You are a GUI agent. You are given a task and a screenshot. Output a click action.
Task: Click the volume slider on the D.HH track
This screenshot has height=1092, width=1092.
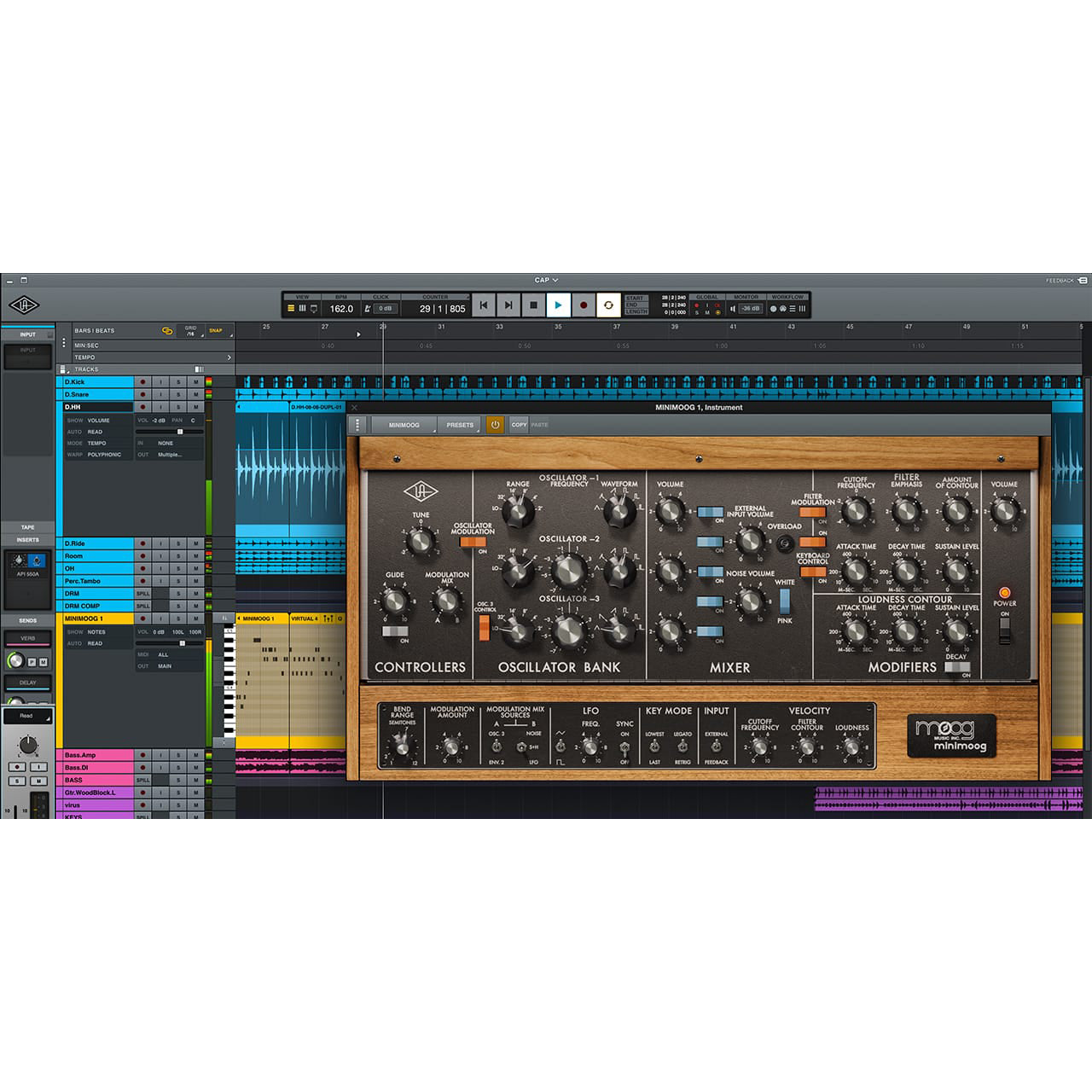[x=180, y=431]
